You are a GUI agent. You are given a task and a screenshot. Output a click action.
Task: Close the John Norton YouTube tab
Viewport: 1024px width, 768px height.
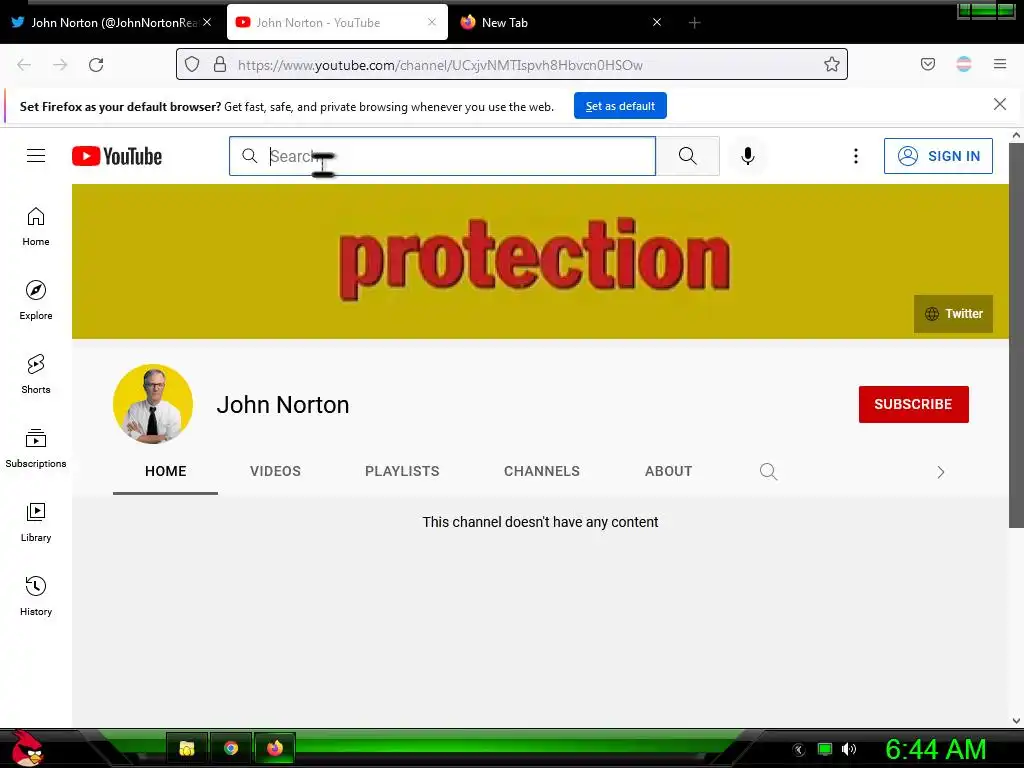click(432, 22)
